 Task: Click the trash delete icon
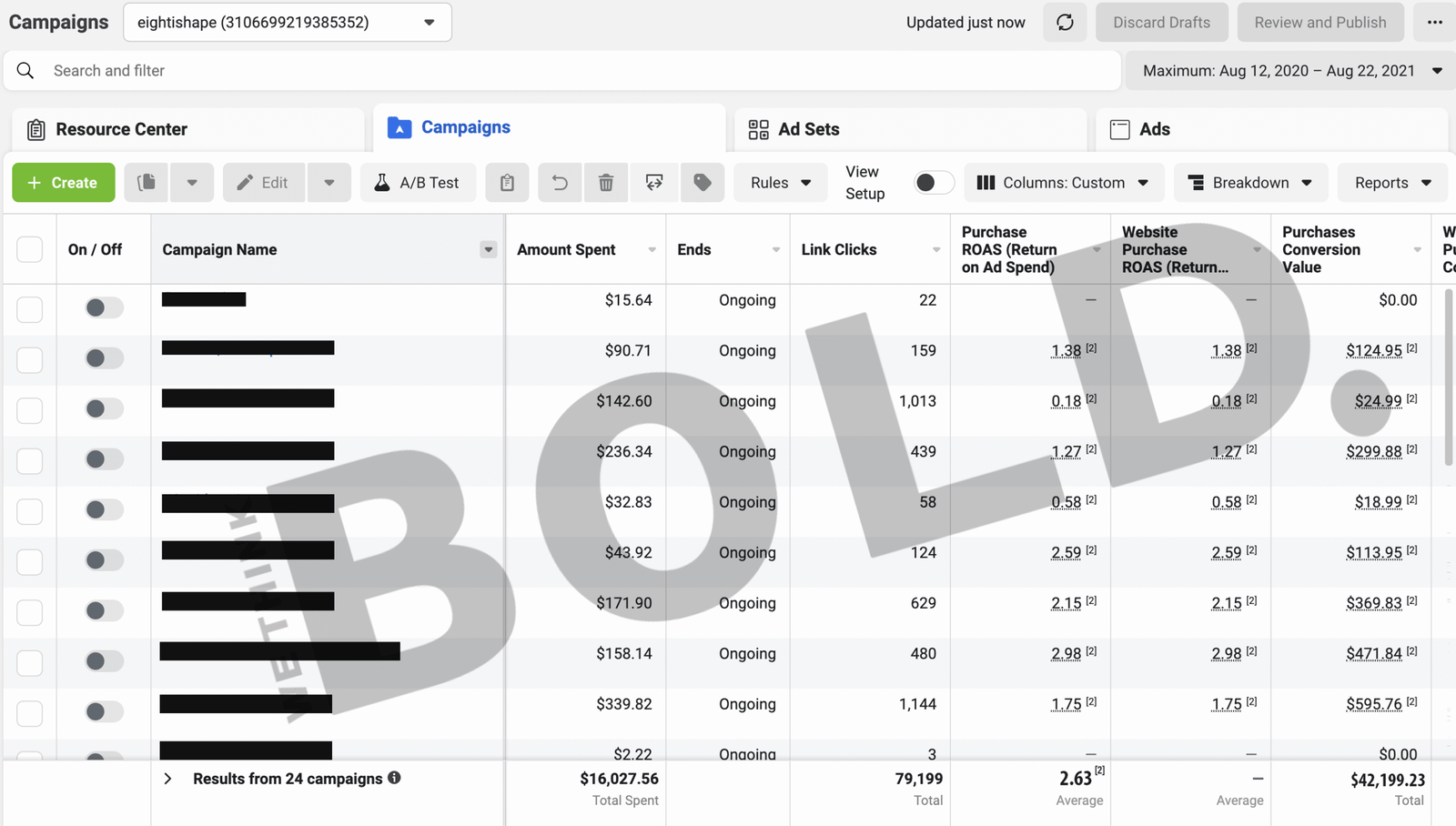coord(606,183)
